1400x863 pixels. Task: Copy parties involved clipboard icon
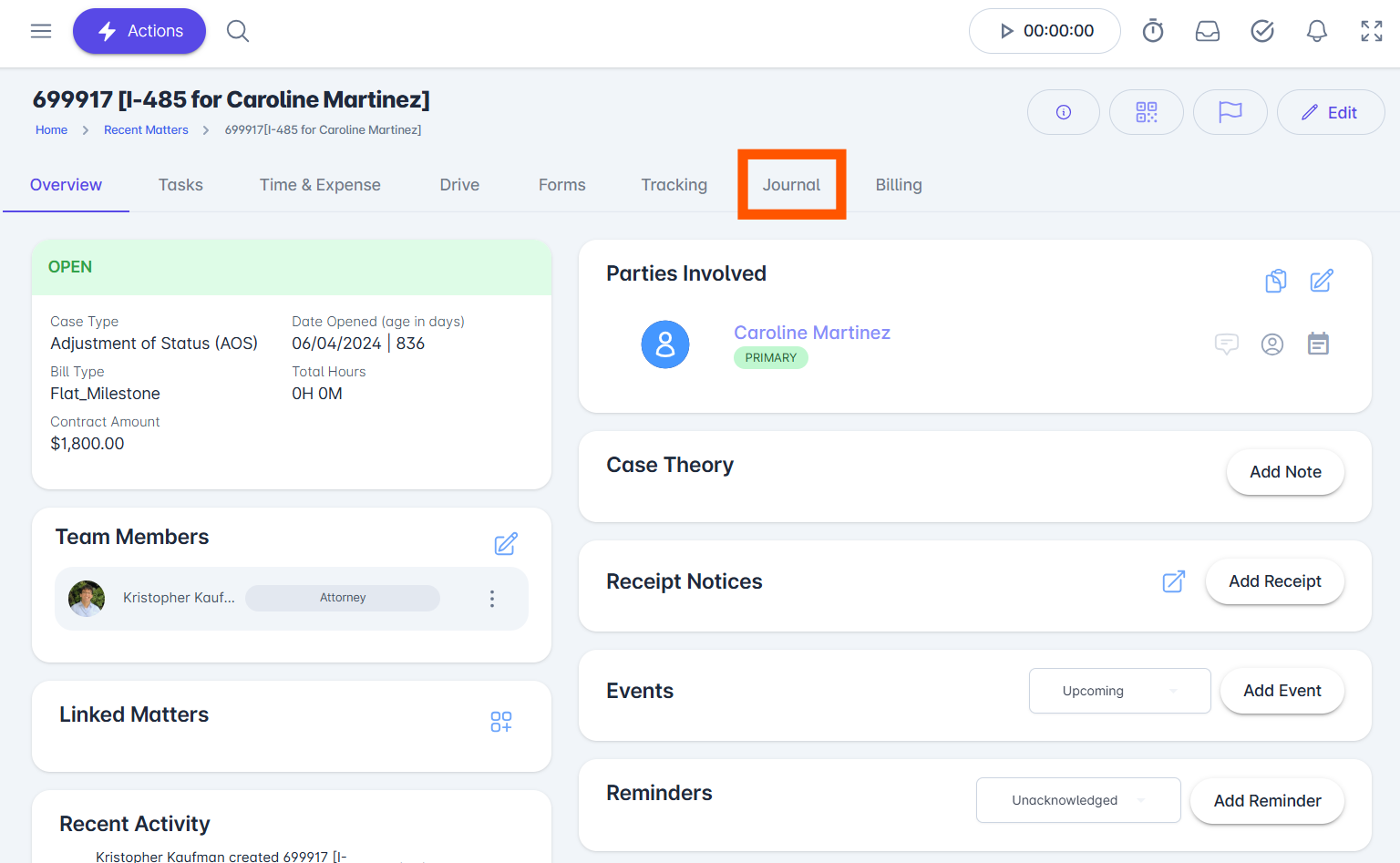point(1276,281)
